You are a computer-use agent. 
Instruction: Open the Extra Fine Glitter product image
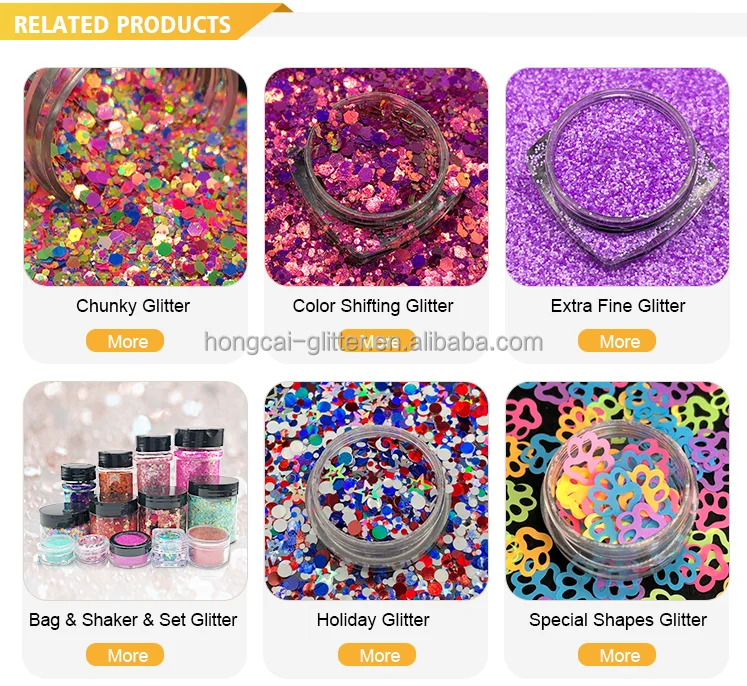617,177
